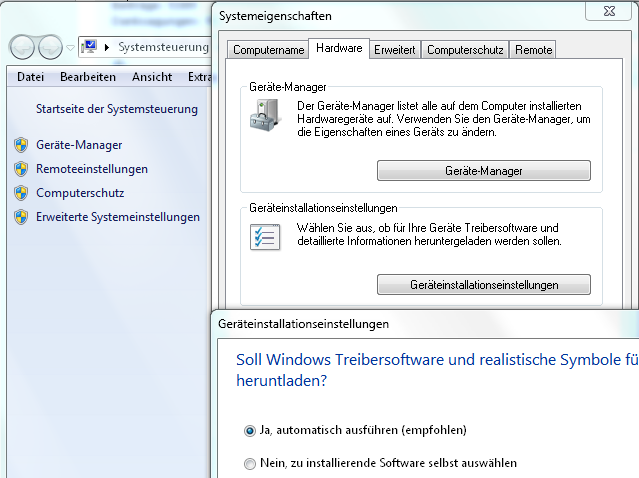Screen dimensions: 639x478
Task: Expand the breadcrumb arrow before Systemsteuerung
Action: [x=107, y=47]
